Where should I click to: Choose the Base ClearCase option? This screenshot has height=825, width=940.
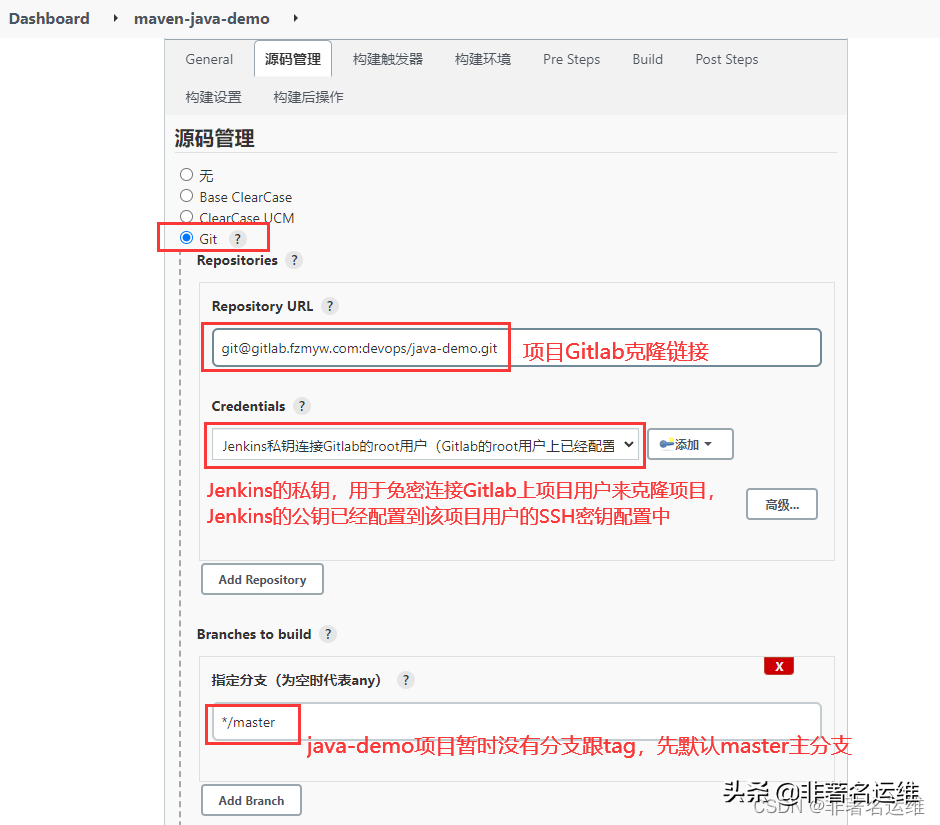coord(186,196)
